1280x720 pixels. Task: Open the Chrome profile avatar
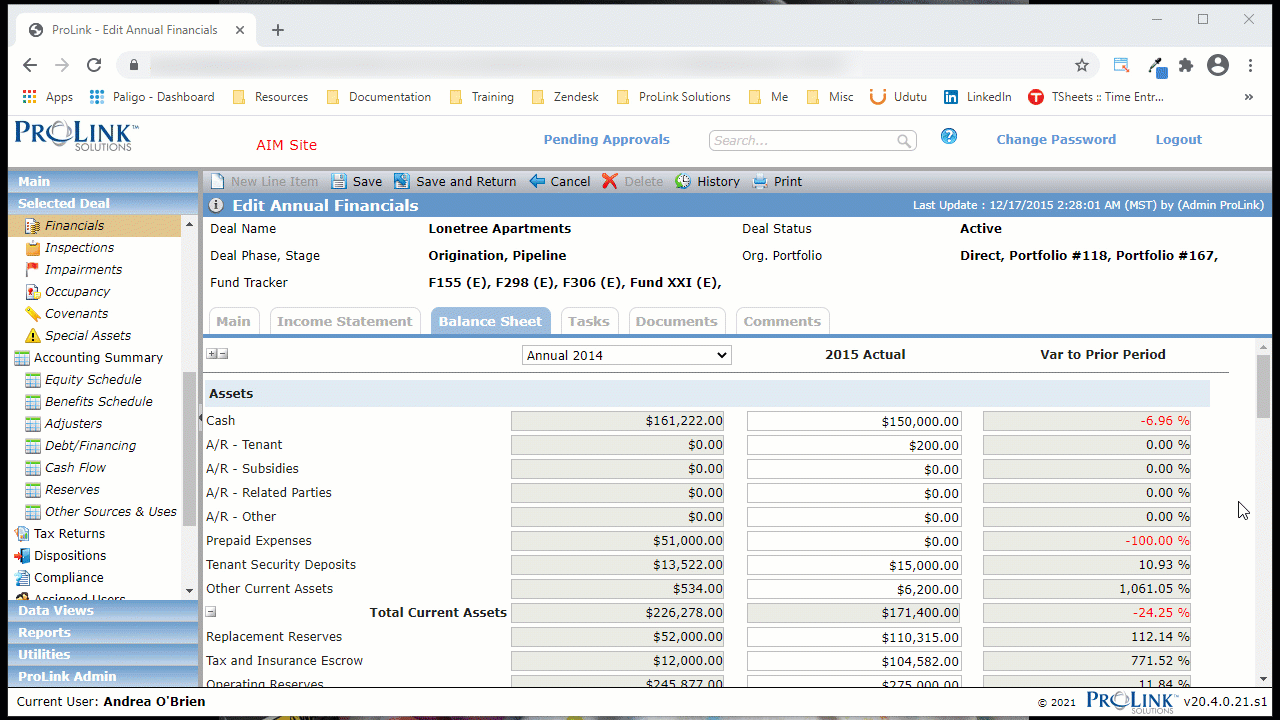[x=1218, y=65]
